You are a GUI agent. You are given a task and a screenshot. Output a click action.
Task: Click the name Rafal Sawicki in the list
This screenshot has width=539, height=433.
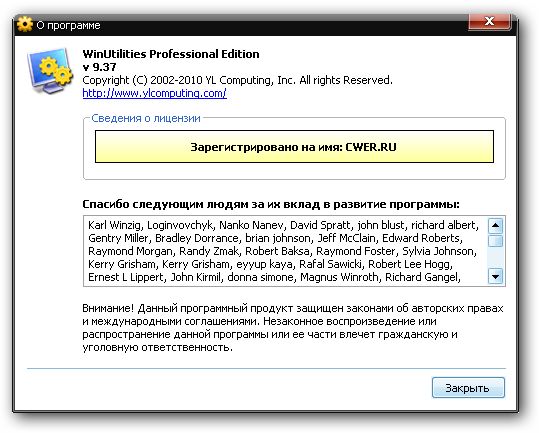[330, 264]
